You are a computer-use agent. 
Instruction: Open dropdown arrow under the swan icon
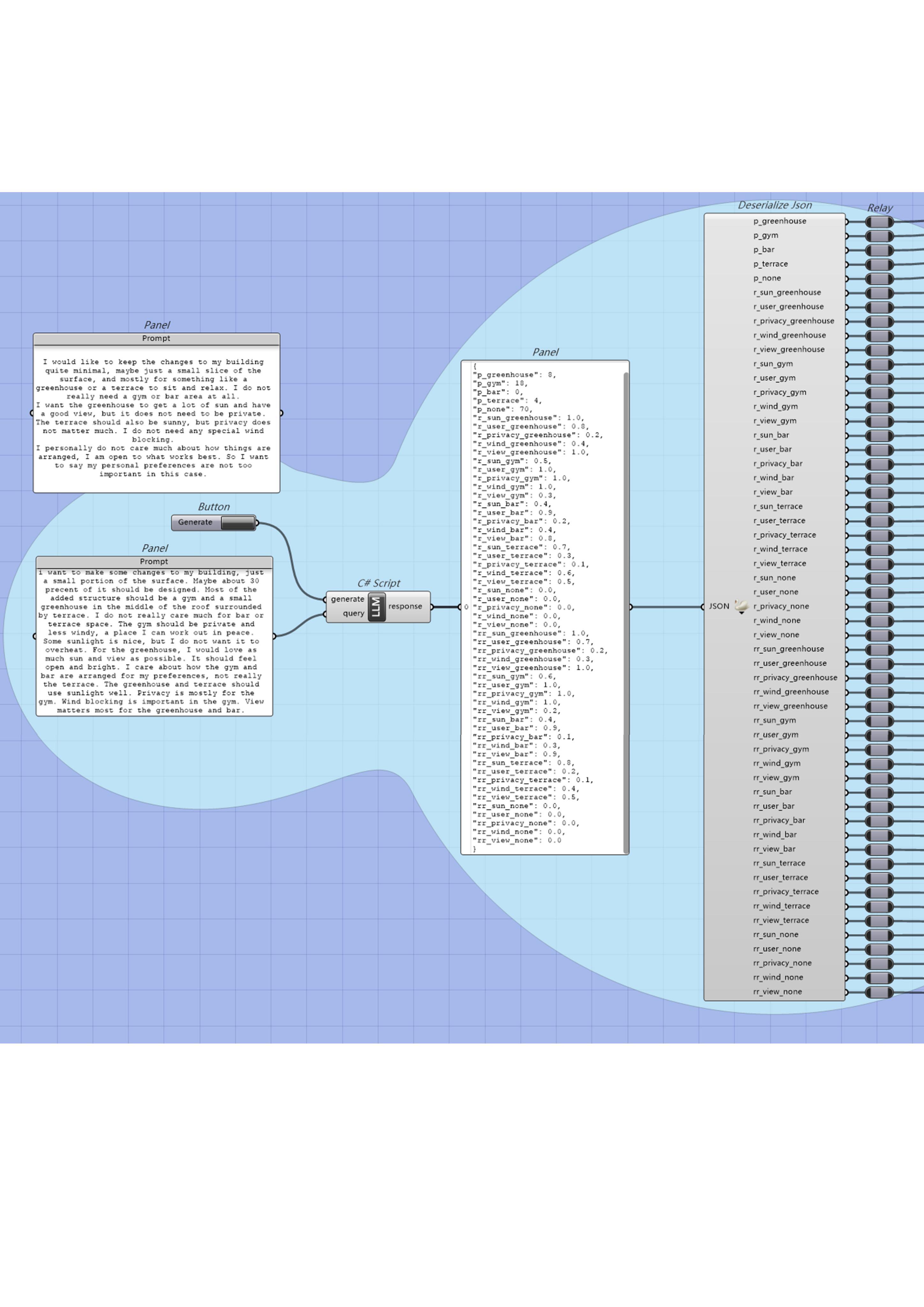pos(741,613)
